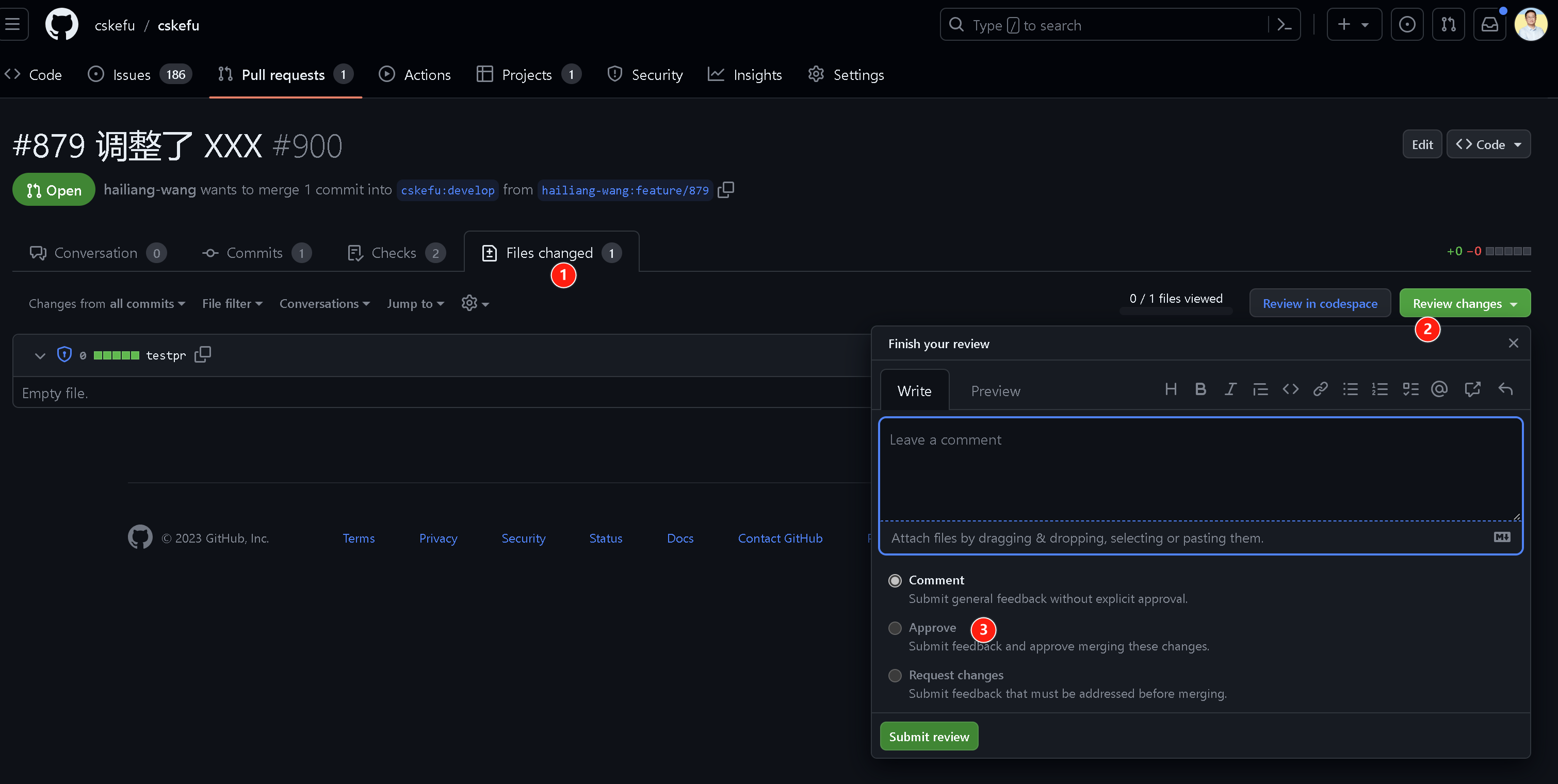
Task: Click the footer GitHub logo
Action: [x=140, y=537]
